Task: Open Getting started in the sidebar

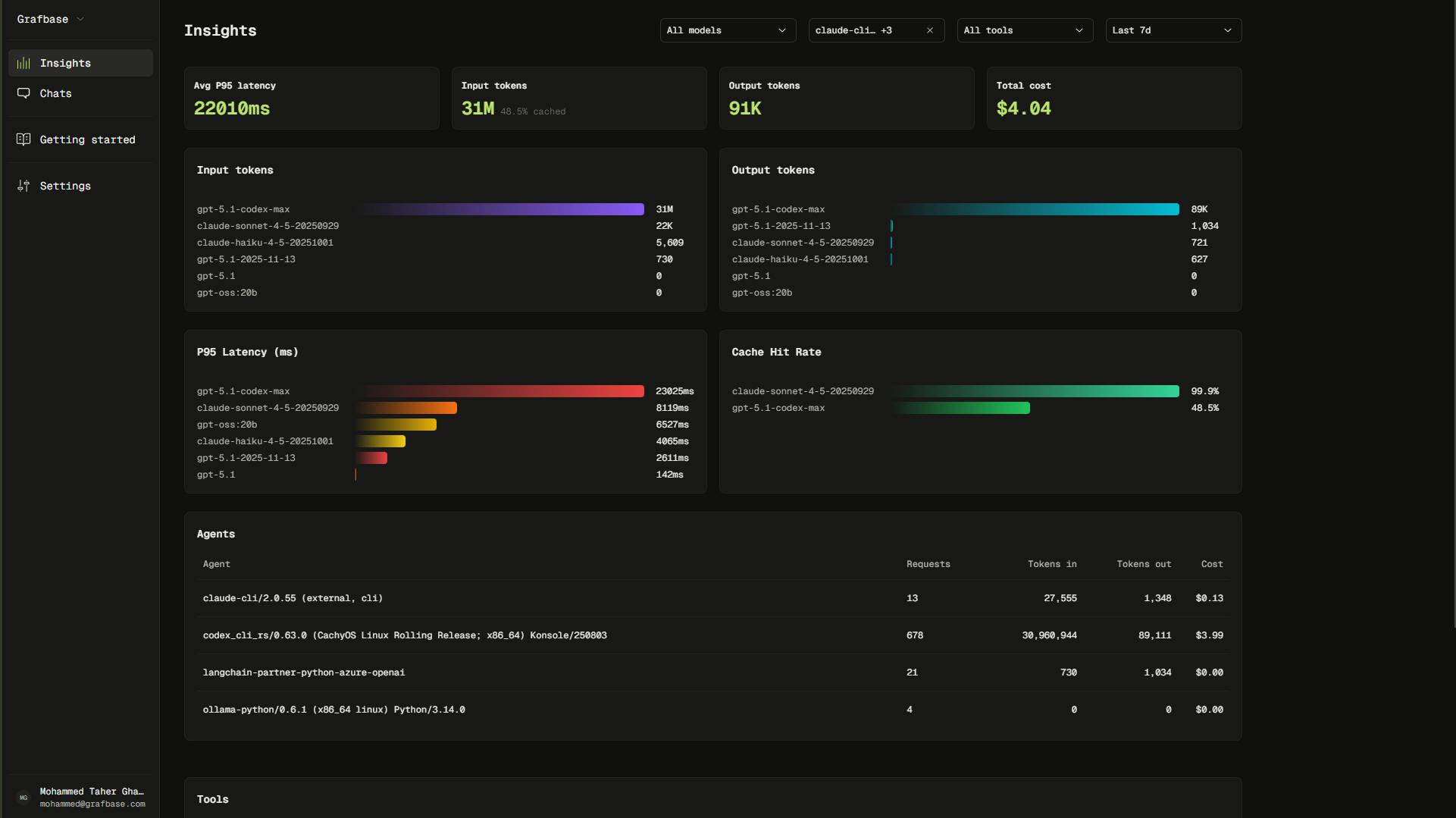Action: coord(87,139)
